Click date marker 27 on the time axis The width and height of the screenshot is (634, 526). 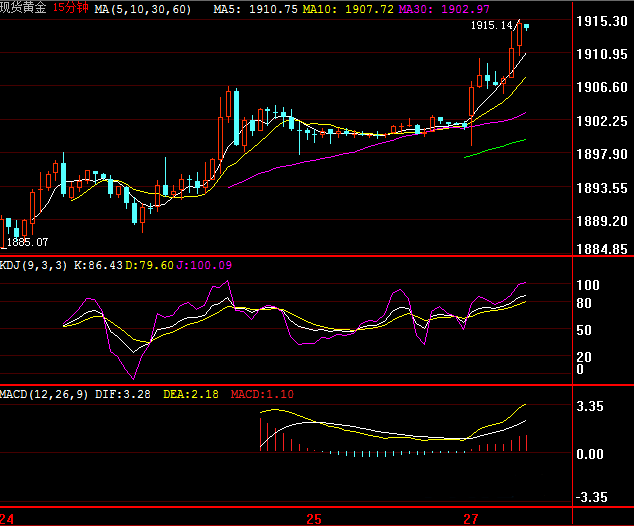(470, 519)
